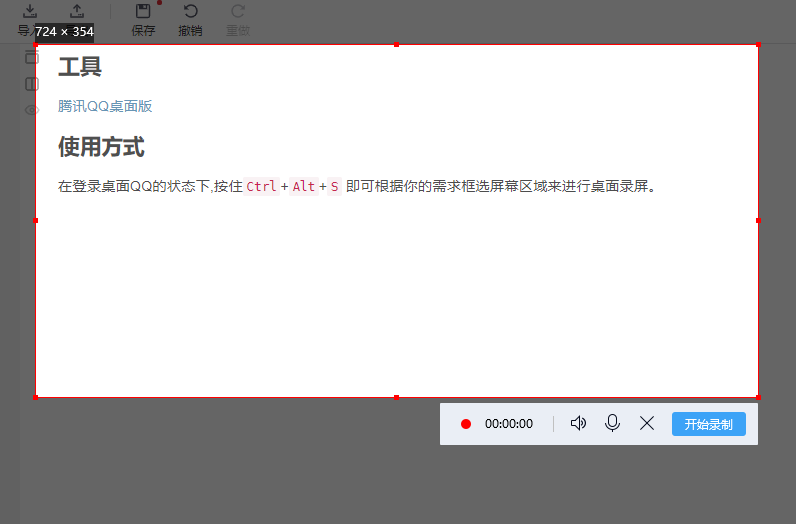This screenshot has width=796, height=524.
Task: Click the left edge middle selection handle
Action: click(x=36, y=220)
